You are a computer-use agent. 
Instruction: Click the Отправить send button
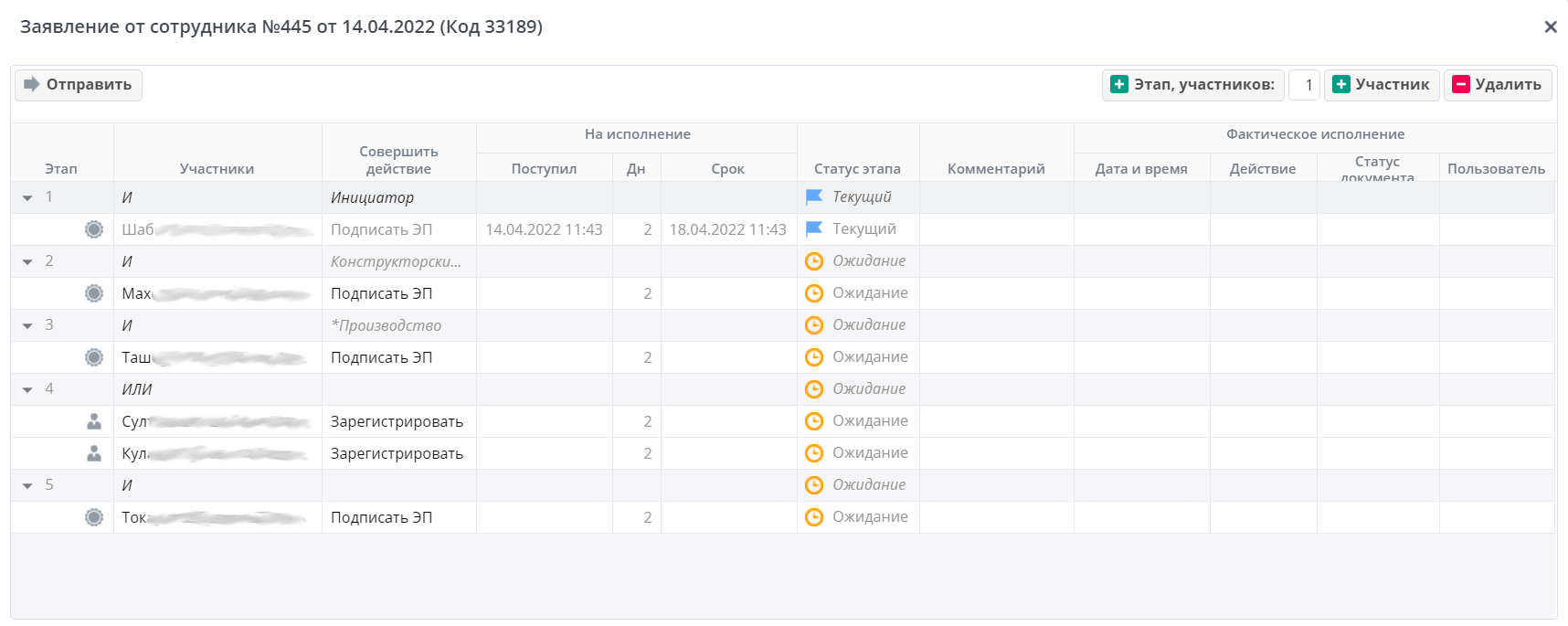pos(79,85)
